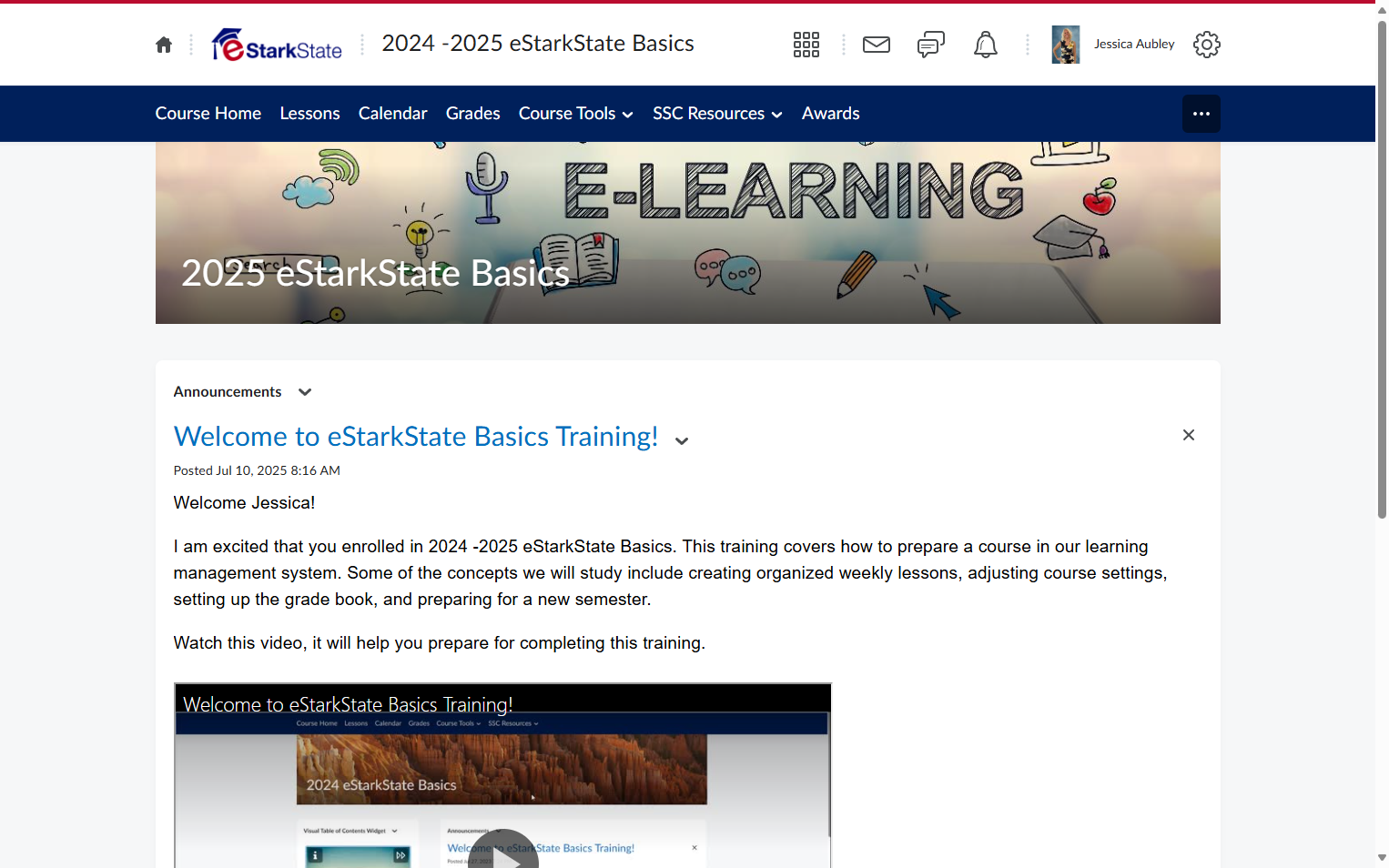Open the course selector grid icon
1389x868 pixels.
(x=806, y=45)
